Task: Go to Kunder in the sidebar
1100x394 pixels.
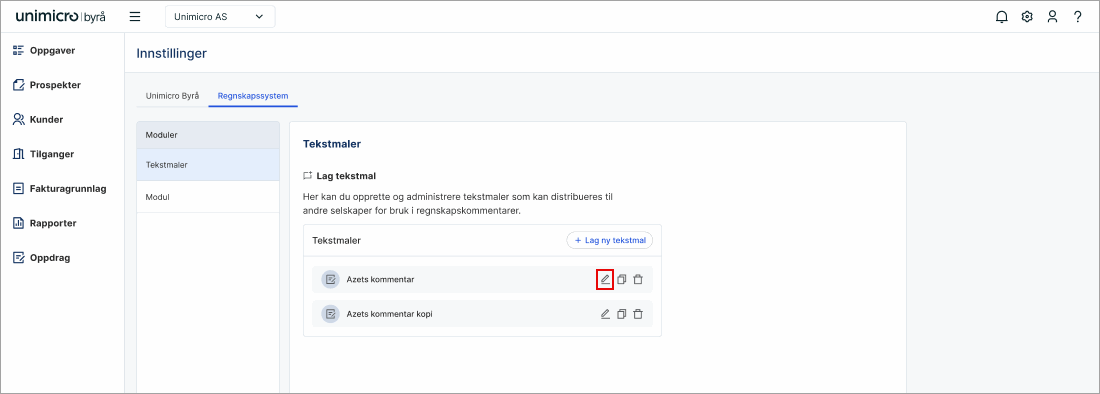Action: 46,119
